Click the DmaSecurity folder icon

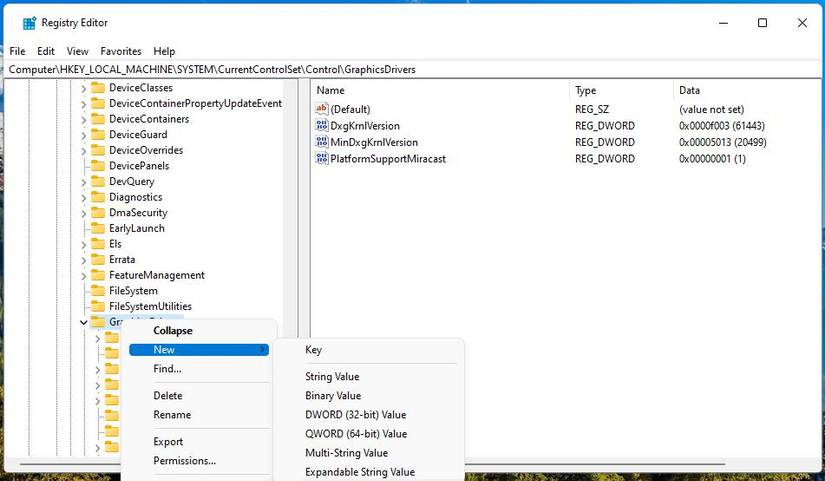(98, 212)
